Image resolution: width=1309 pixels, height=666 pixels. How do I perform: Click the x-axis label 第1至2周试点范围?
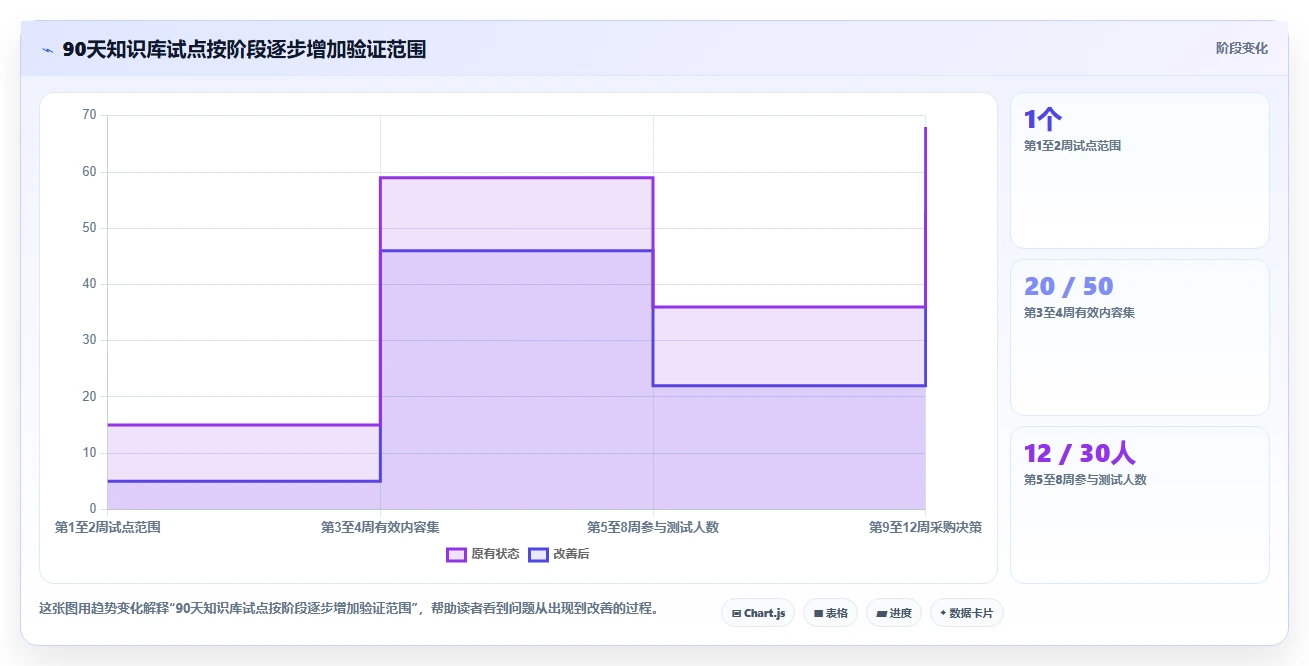coord(108,527)
